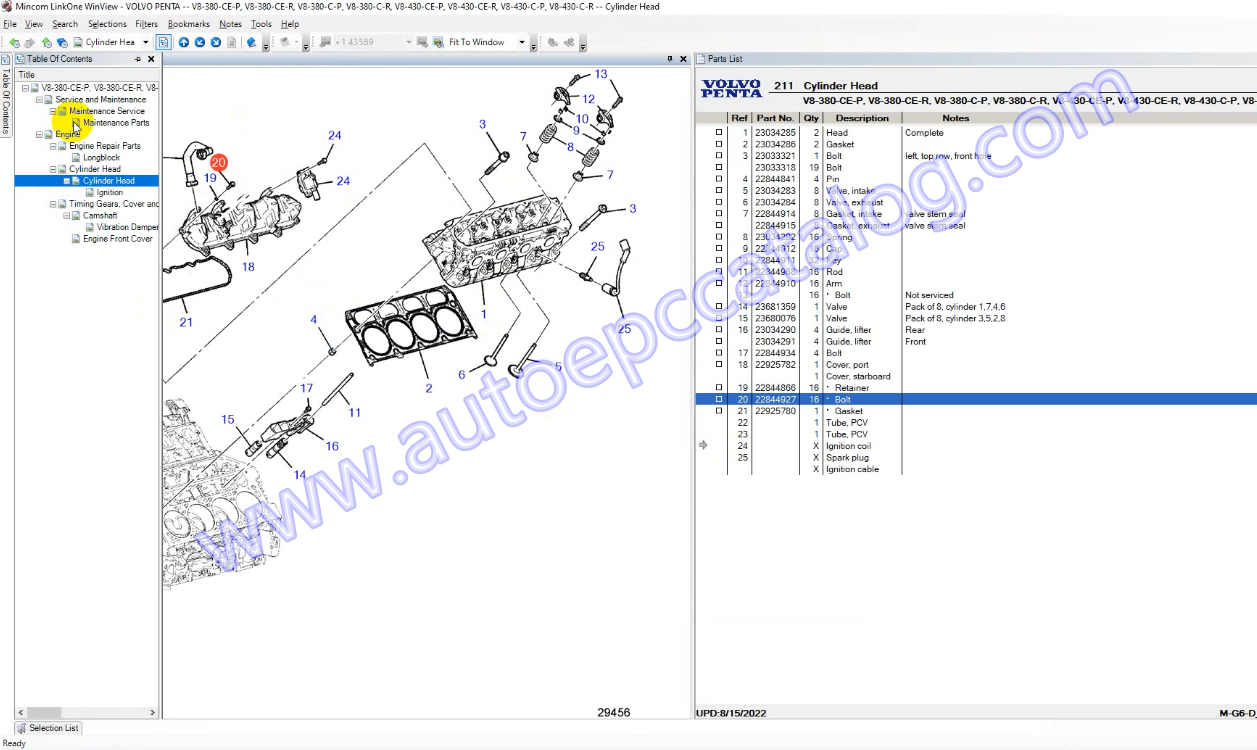Select checkbox for part 22844841 Pin
Screen dimensions: 1257x750
[x=718, y=180]
